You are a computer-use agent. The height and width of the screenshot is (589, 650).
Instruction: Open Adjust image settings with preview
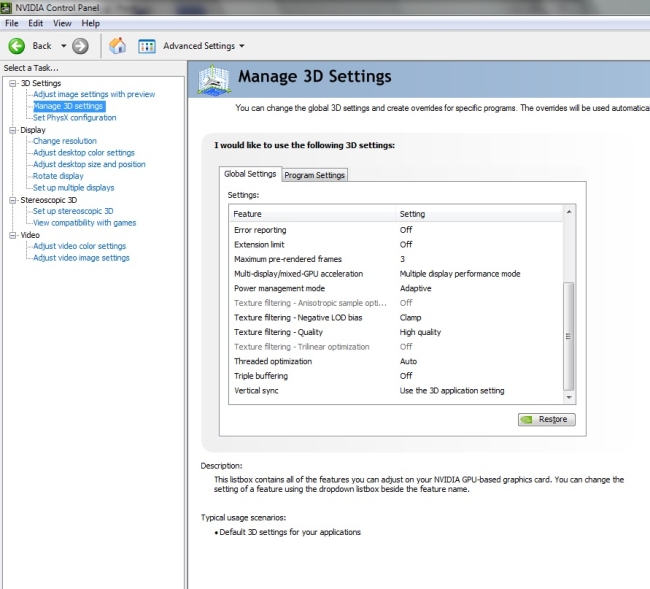click(x=94, y=95)
